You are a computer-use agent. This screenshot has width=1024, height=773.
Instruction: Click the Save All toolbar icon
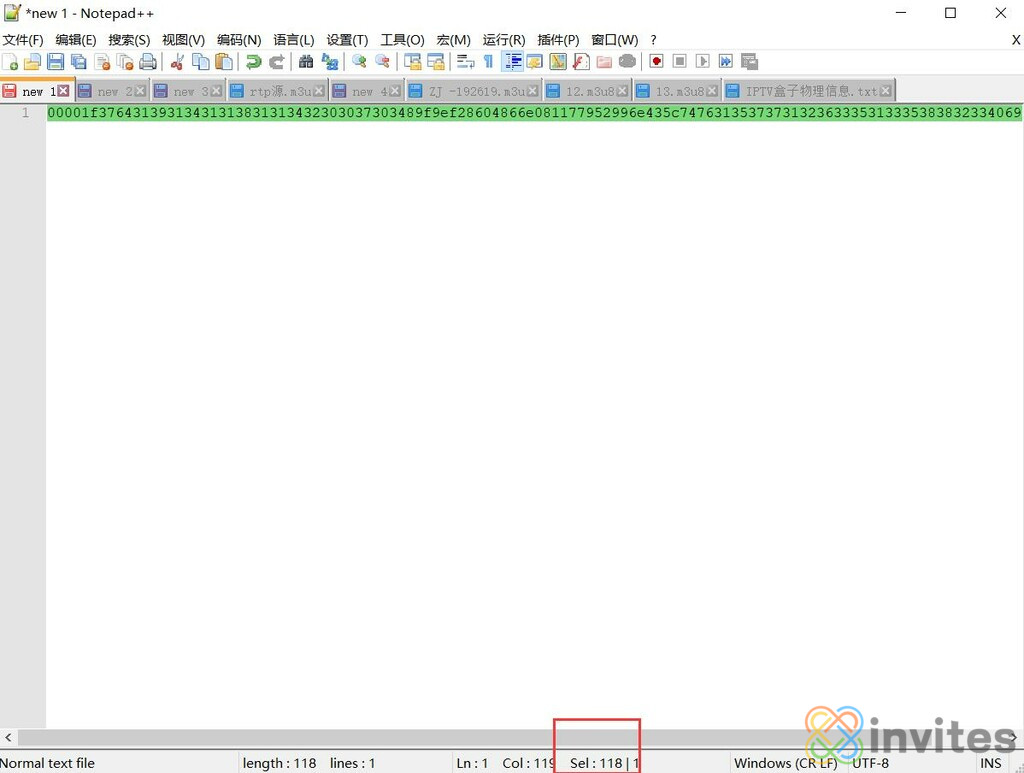click(x=78, y=61)
